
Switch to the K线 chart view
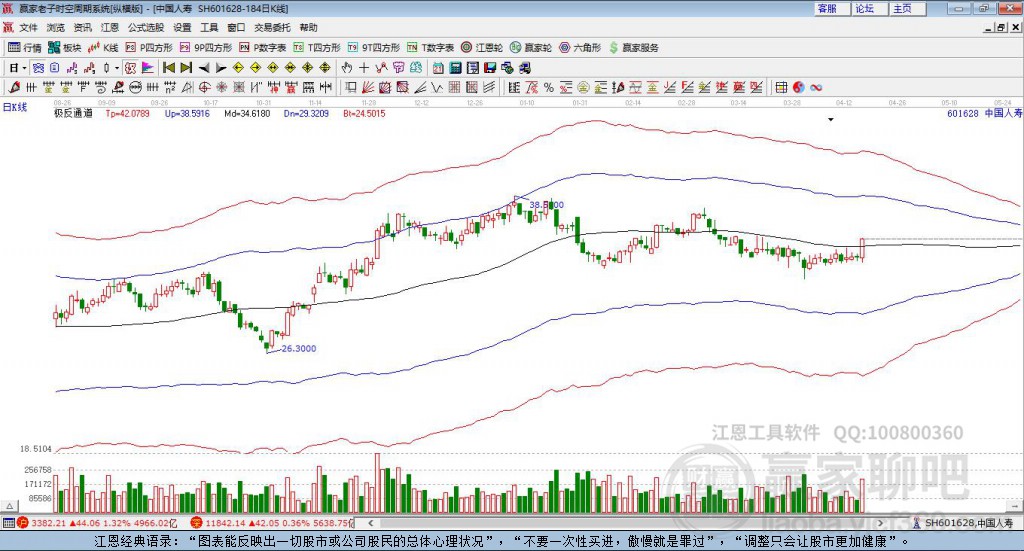[103, 48]
